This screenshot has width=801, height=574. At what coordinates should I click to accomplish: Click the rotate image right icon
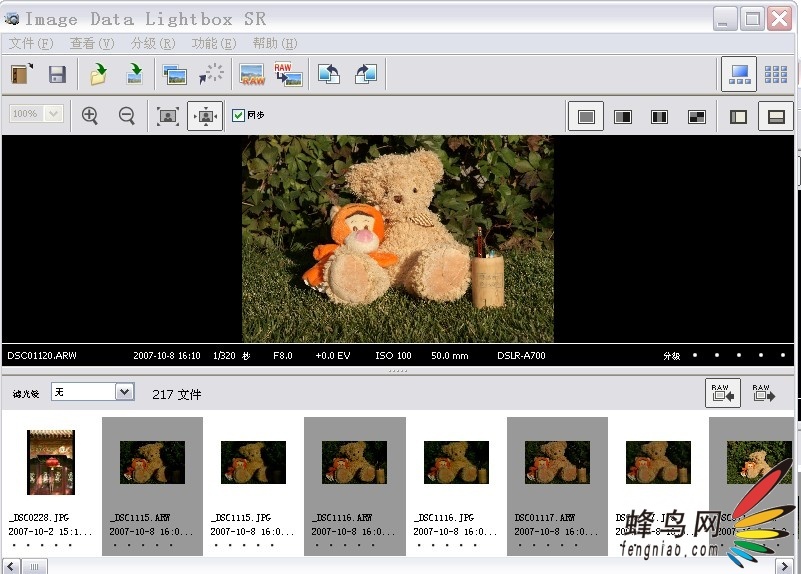point(366,75)
